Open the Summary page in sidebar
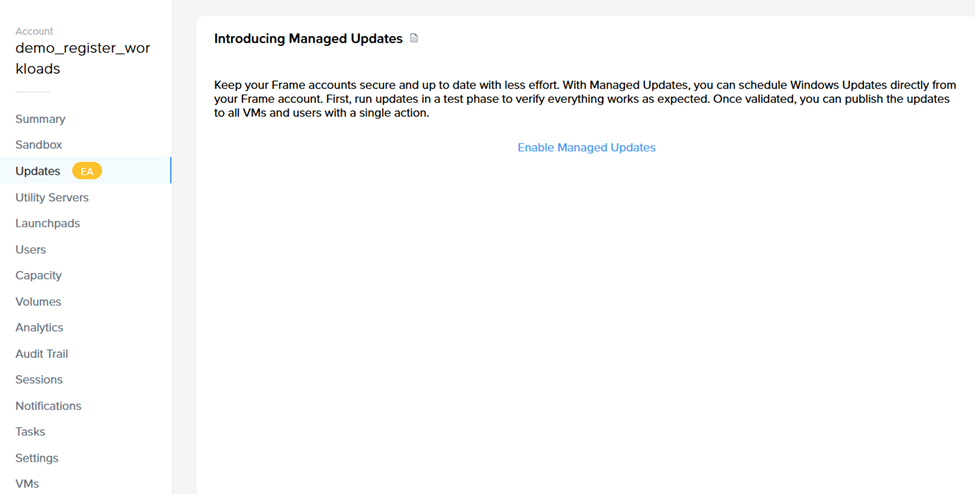The width and height of the screenshot is (975, 494). click(x=40, y=119)
